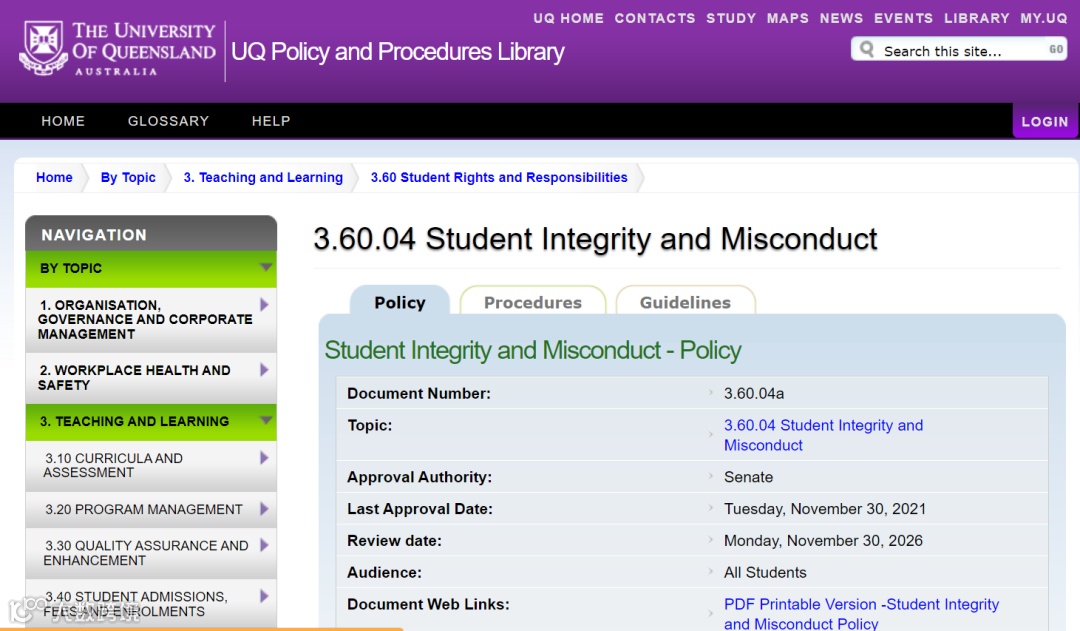Go to Teaching and Learning breadcrumb
This screenshot has height=631, width=1080.
(x=263, y=177)
